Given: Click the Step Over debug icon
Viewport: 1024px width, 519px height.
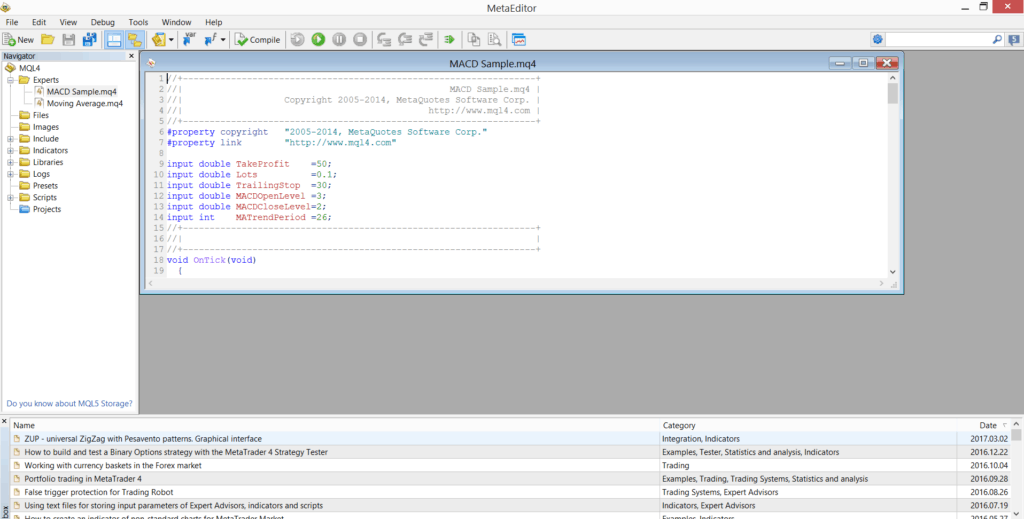Looking at the screenshot, I should (405, 40).
